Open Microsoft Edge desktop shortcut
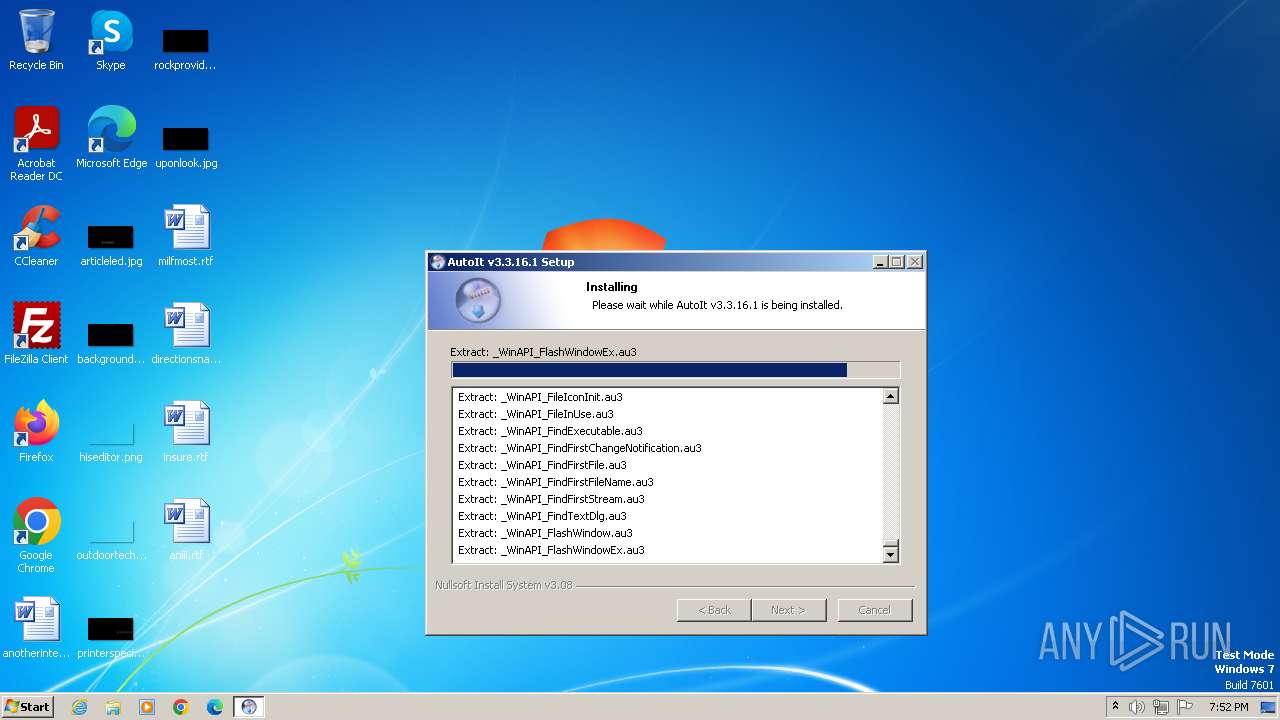Viewport: 1280px width, 720px height. click(x=111, y=137)
